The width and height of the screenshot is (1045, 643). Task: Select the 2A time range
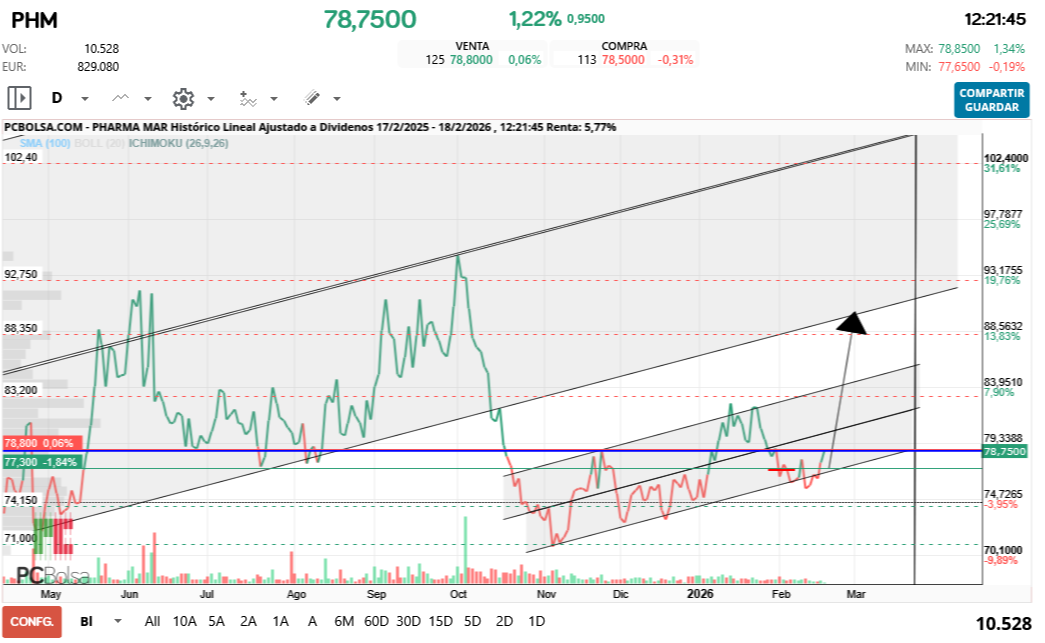point(249,621)
